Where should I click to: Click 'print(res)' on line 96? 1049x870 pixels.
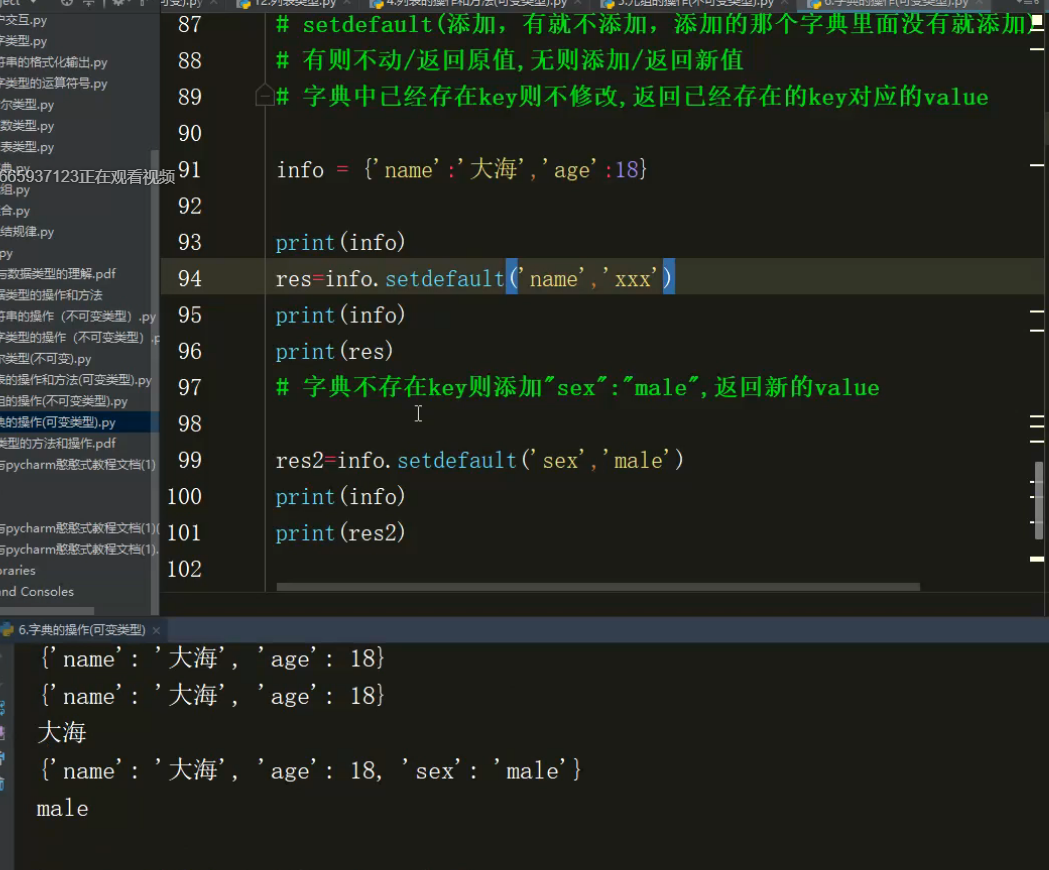click(x=335, y=351)
